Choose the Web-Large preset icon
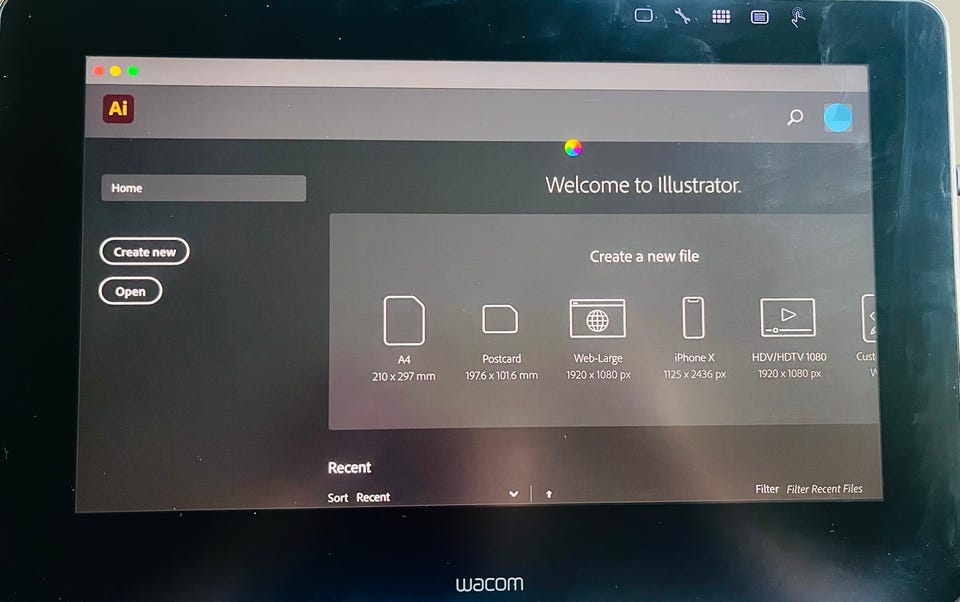 [598, 318]
